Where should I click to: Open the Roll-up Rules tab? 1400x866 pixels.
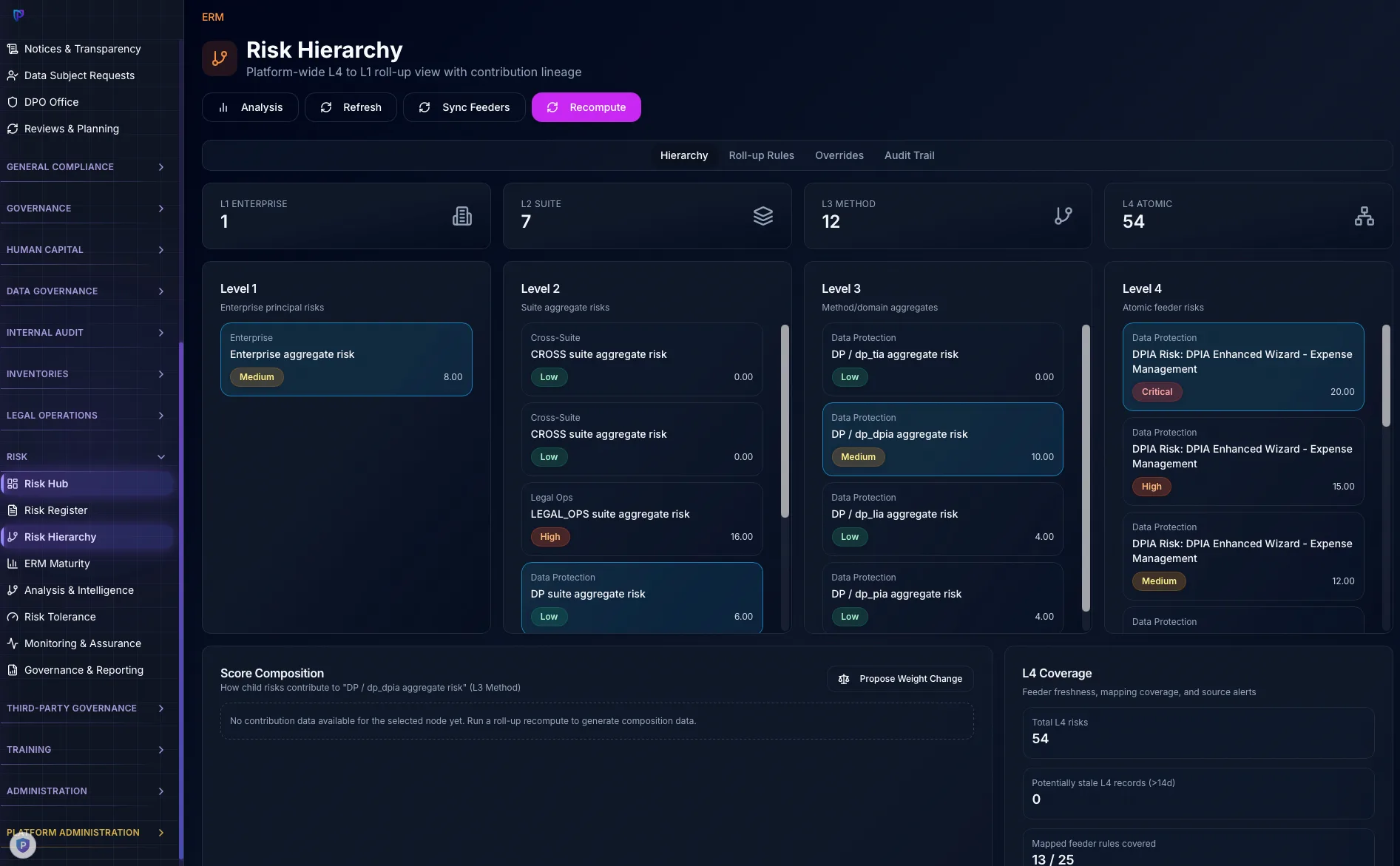click(761, 155)
